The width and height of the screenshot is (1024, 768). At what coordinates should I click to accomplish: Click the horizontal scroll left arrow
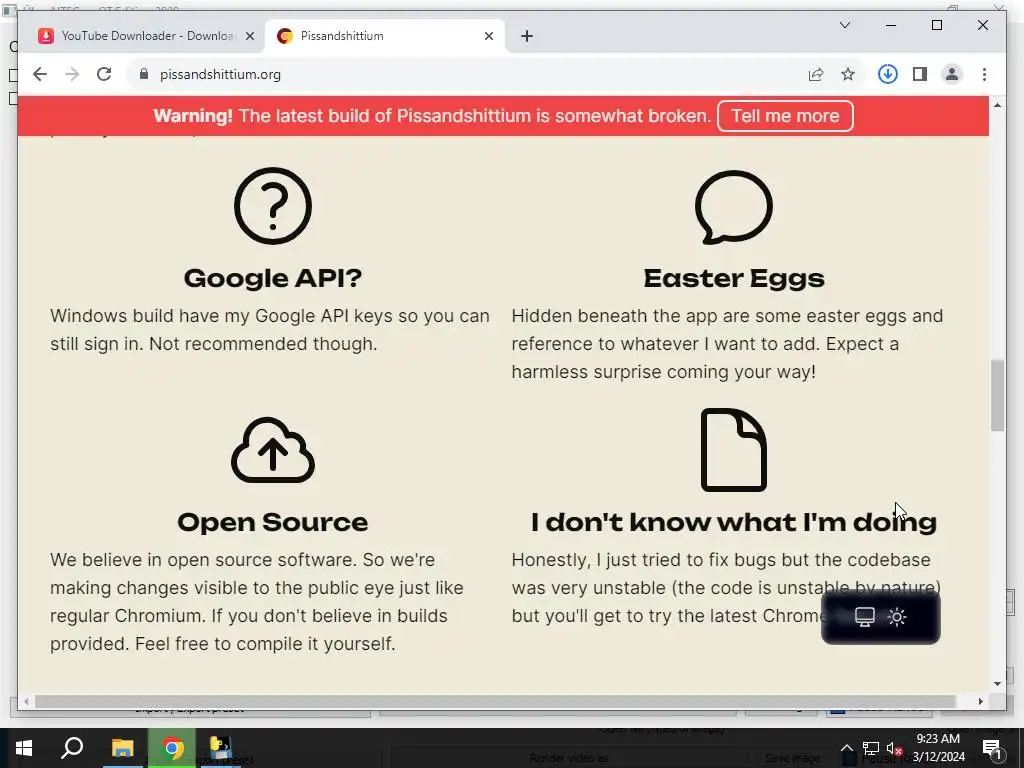click(26, 701)
